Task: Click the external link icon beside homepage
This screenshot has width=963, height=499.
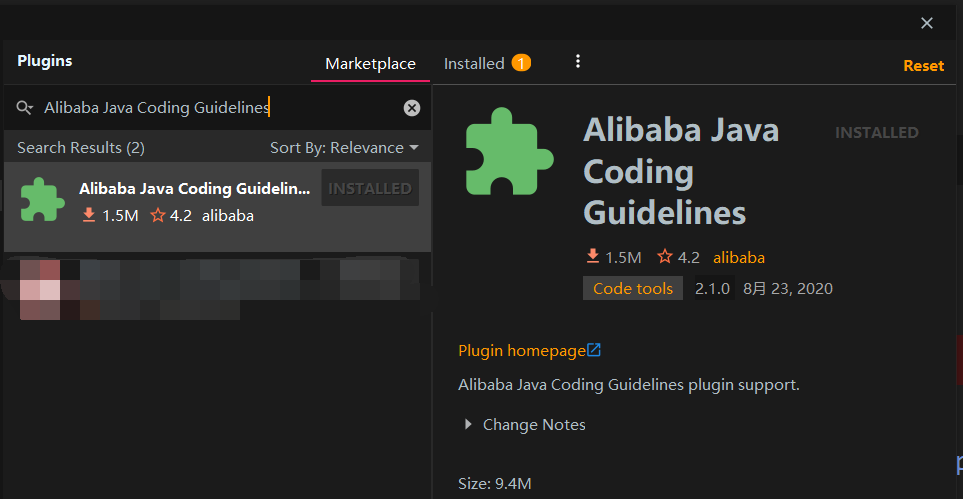Action: click(594, 350)
